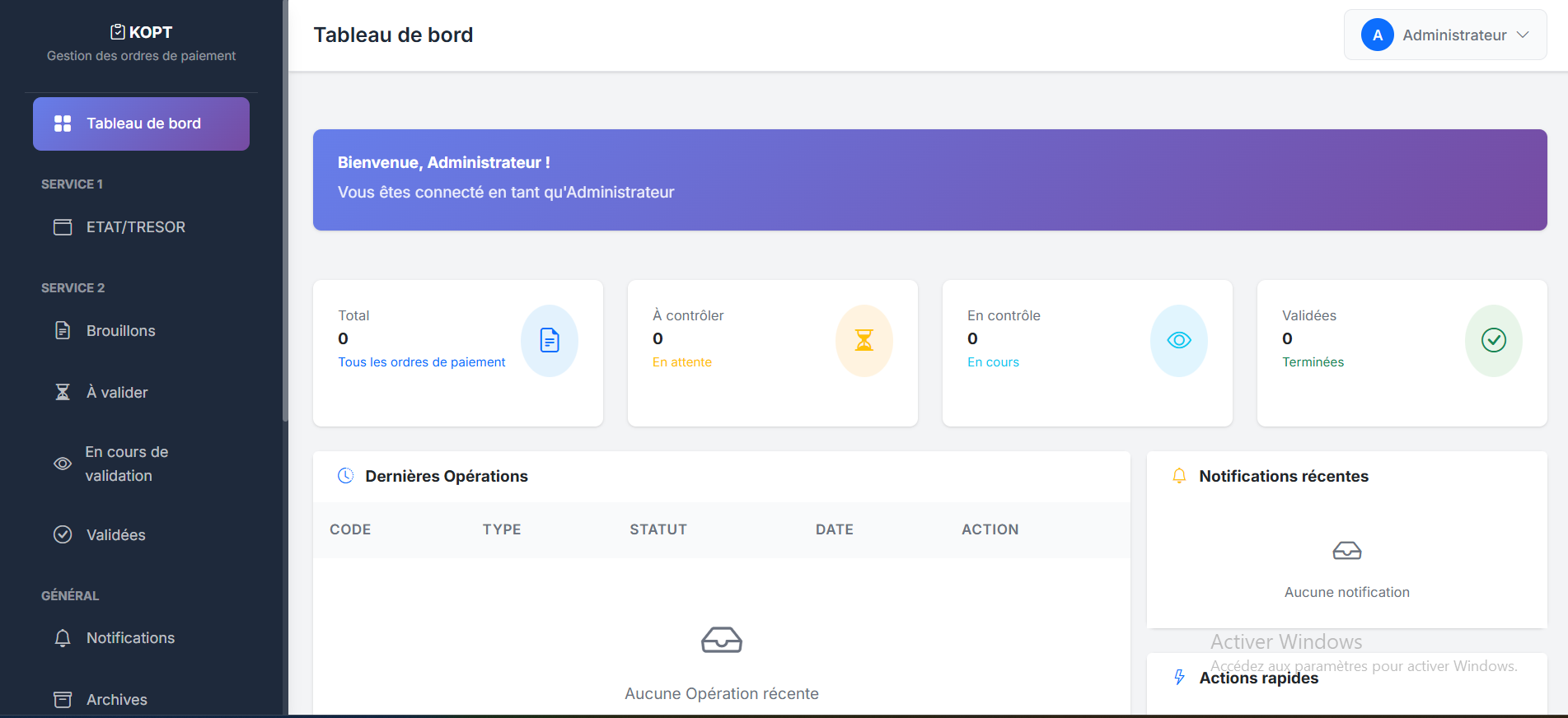1568x718 pixels.
Task: Select À valider sidebar entry
Action: pyautogui.click(x=117, y=393)
